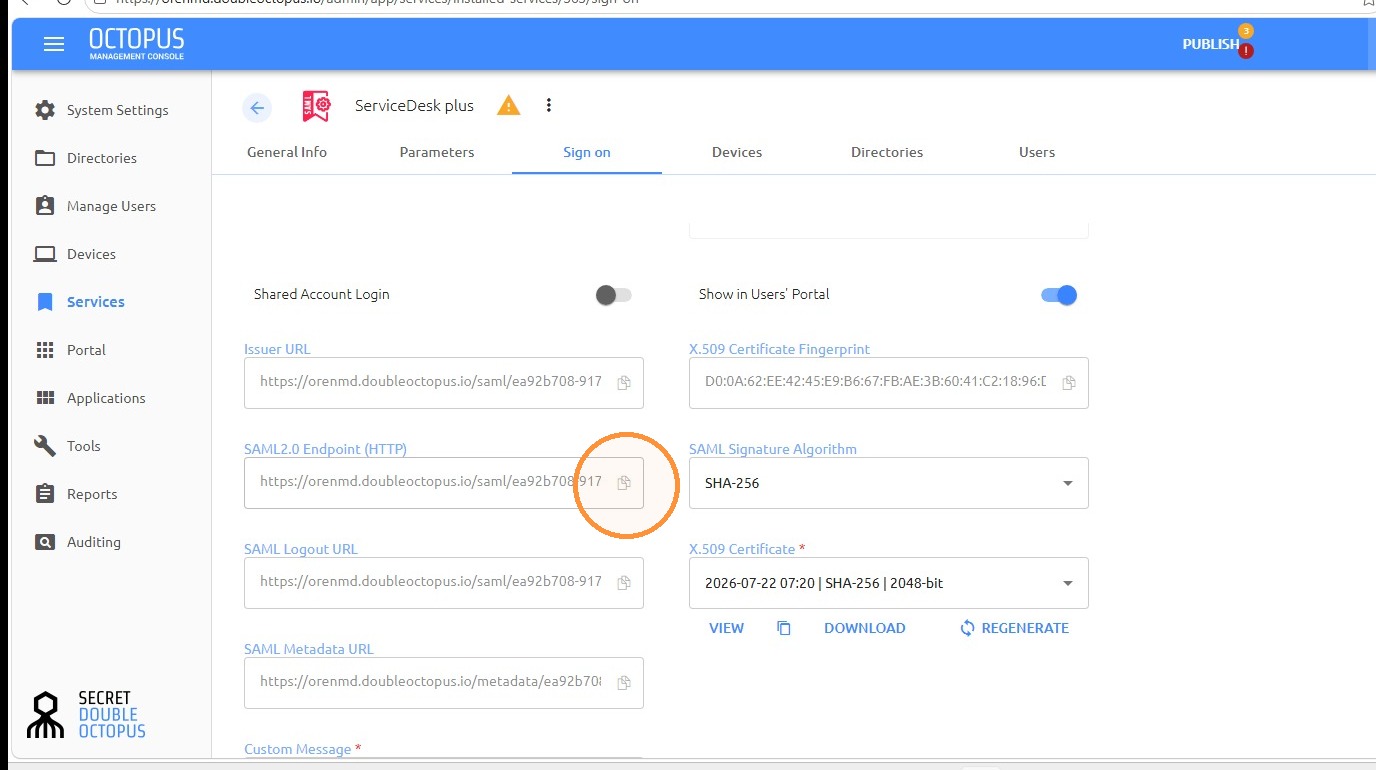
Task: Click the Custom Message label
Action: click(x=298, y=749)
